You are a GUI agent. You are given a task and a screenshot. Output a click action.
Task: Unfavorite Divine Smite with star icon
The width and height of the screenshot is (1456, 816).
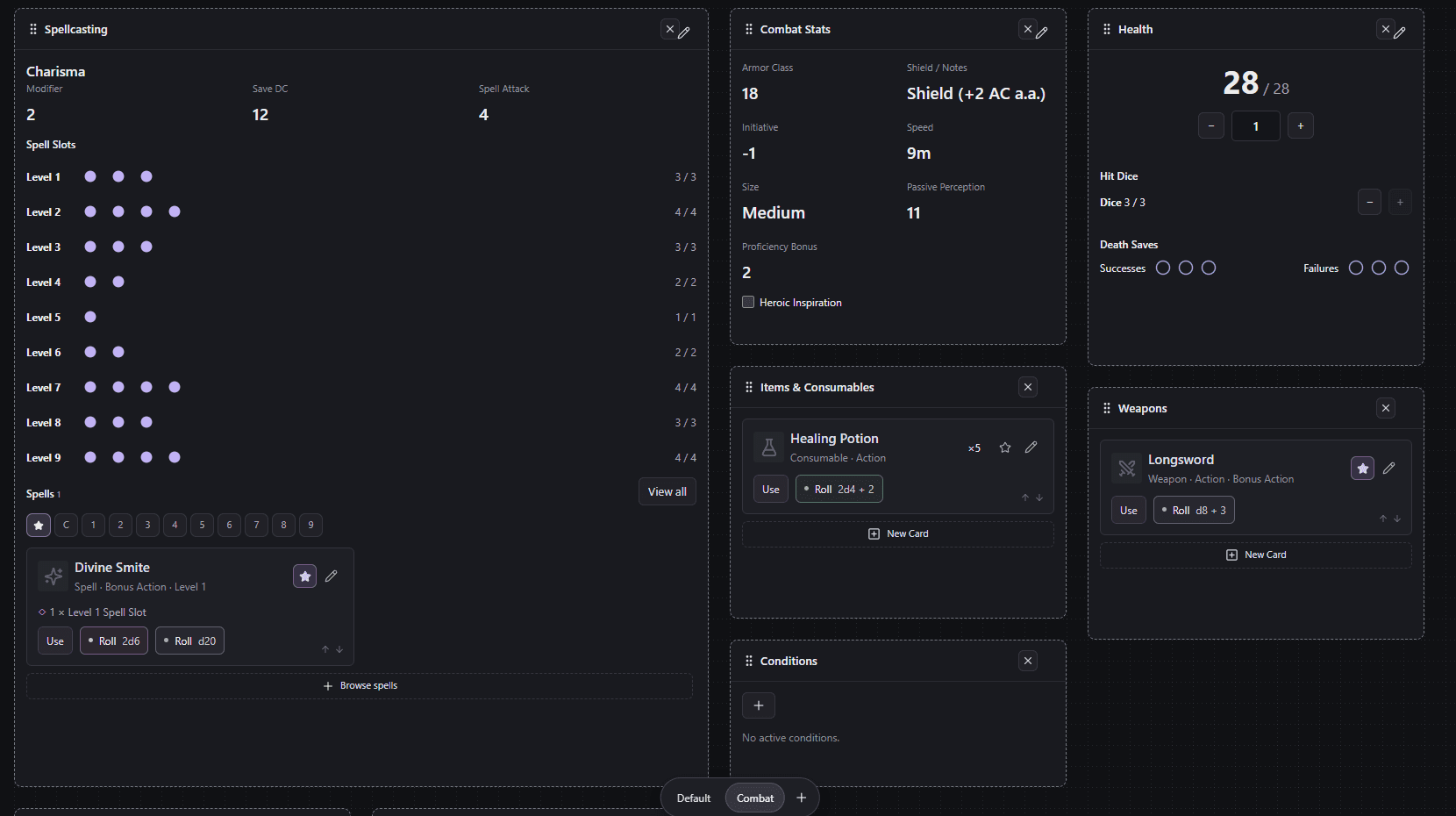[x=305, y=576]
